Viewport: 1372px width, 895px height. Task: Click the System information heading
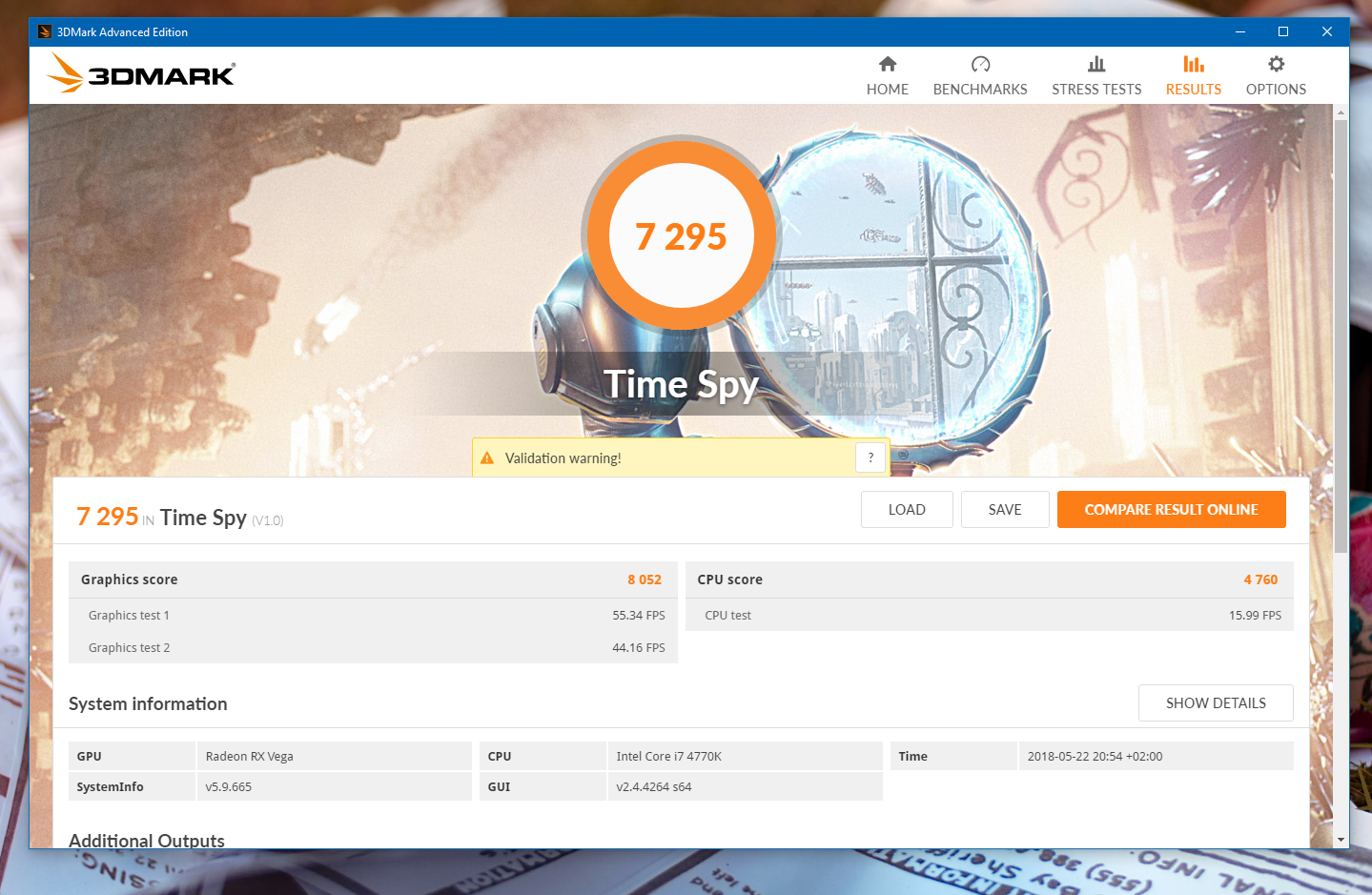point(148,704)
